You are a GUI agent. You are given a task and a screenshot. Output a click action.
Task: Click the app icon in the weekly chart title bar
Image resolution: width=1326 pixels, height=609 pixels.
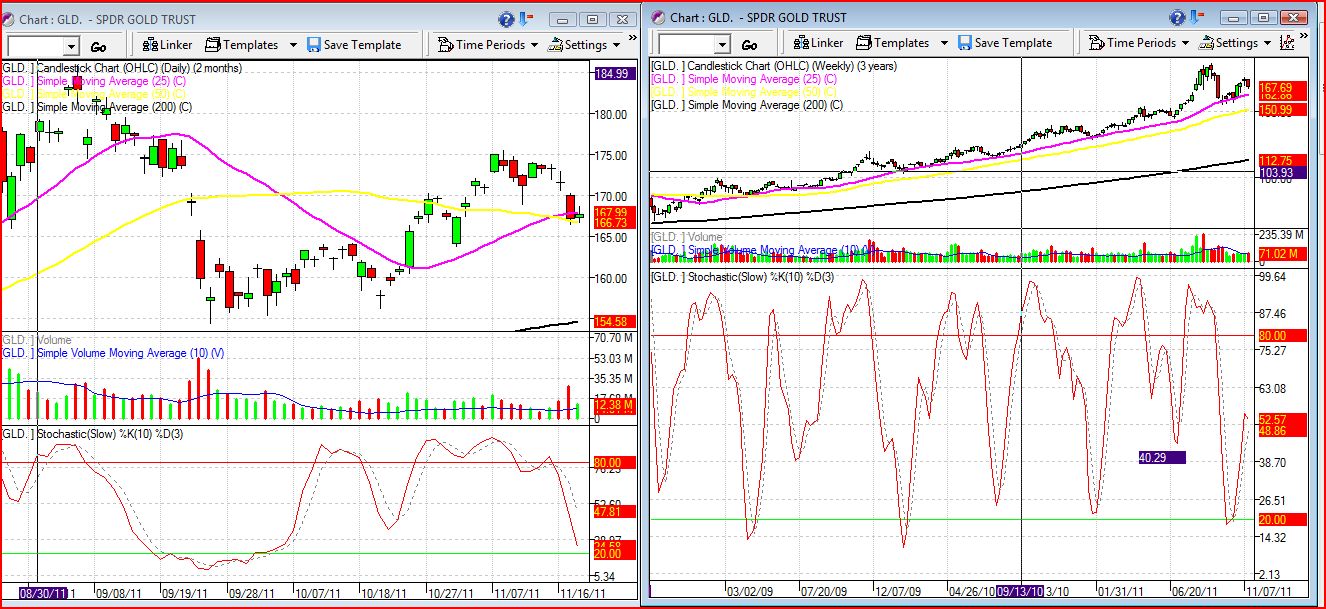coord(660,17)
